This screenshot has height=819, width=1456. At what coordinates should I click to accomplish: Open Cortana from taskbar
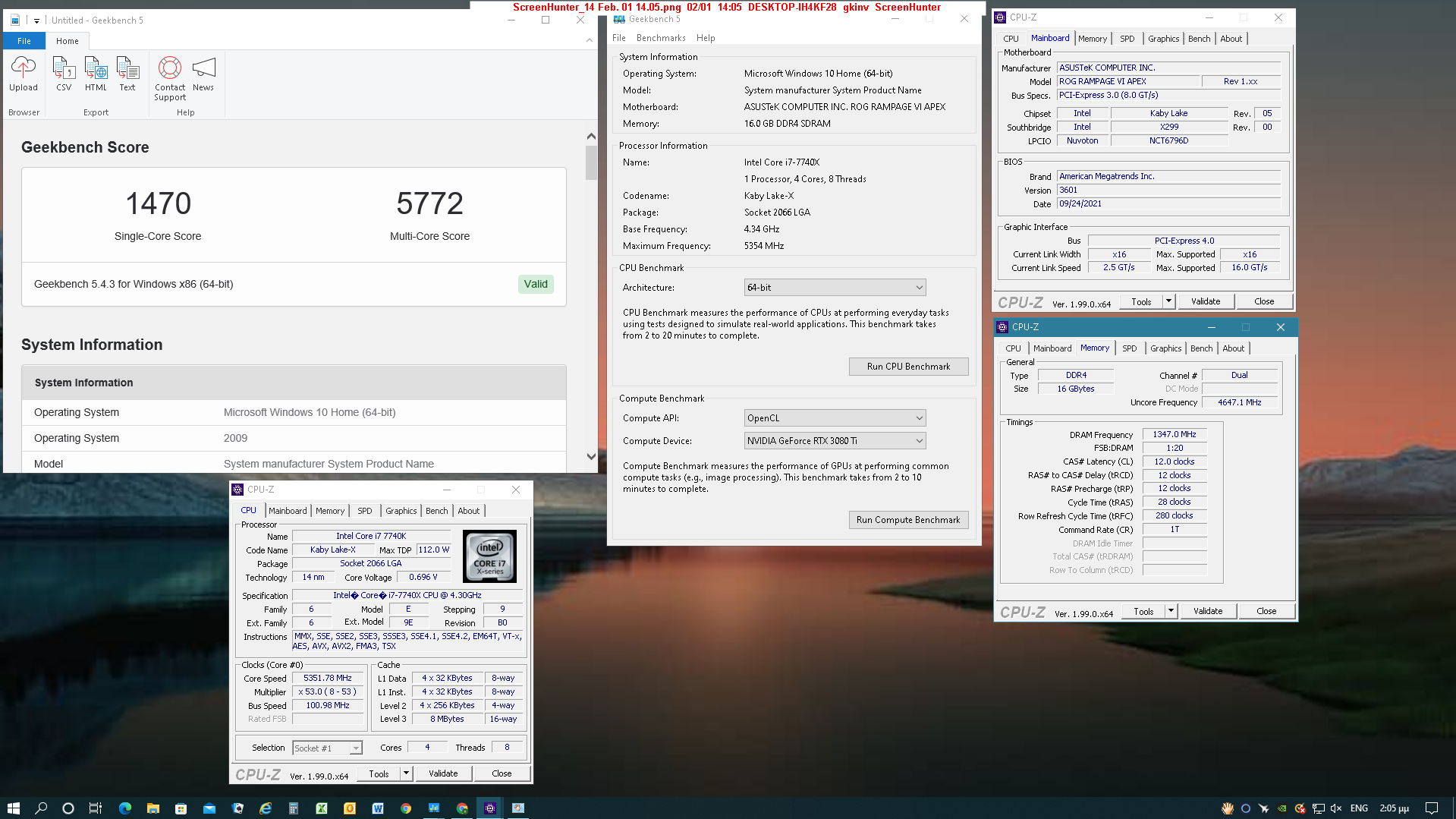(68, 808)
